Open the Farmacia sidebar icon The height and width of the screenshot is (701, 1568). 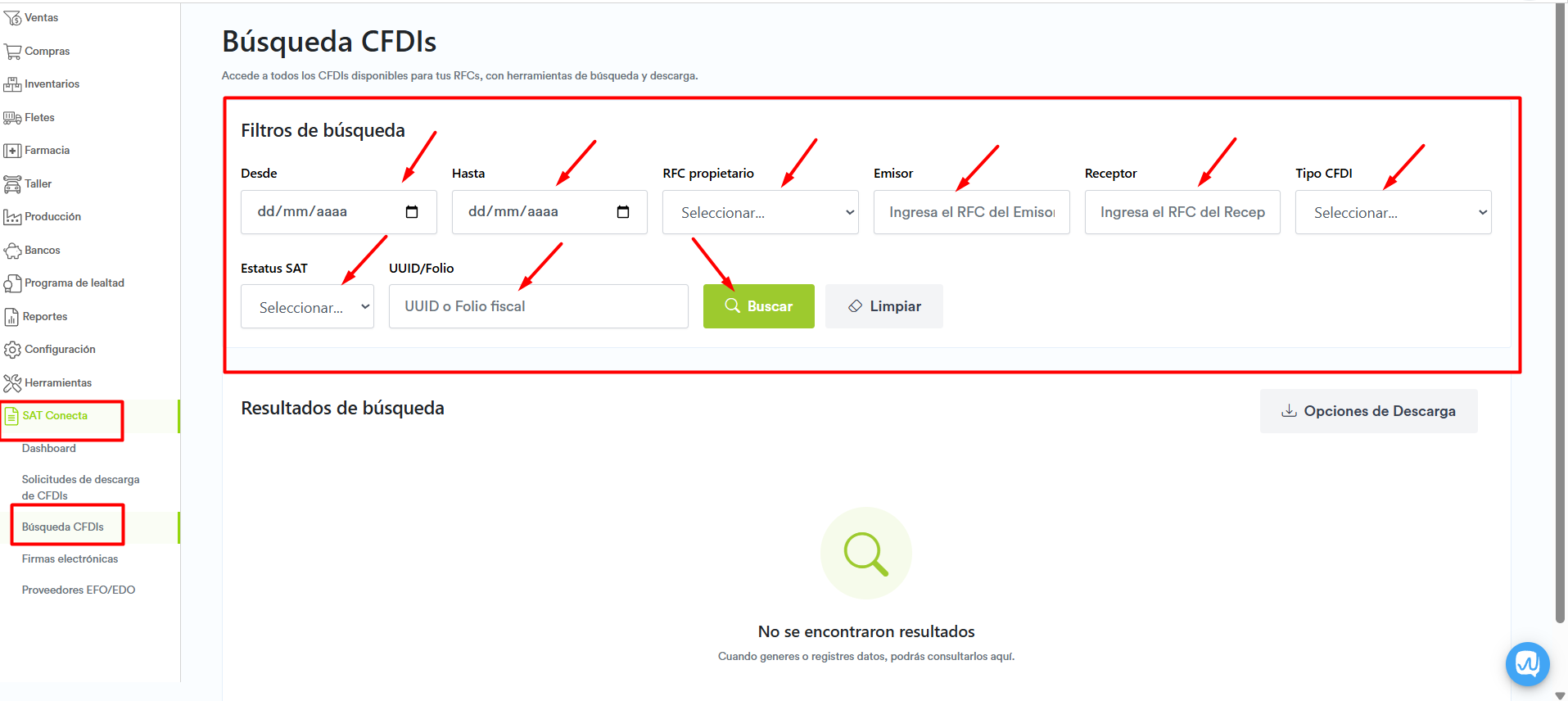[12, 151]
